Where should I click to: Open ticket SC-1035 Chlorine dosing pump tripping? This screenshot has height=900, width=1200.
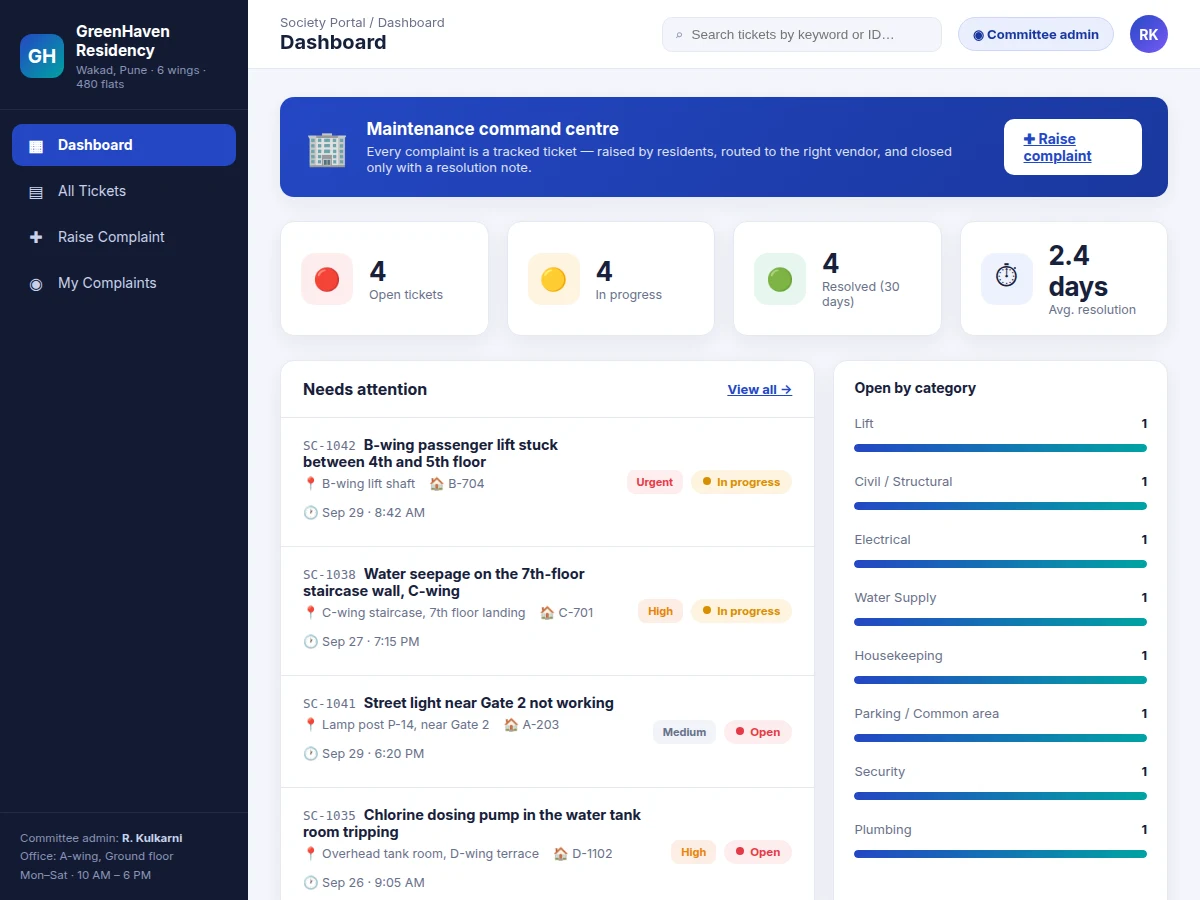(x=547, y=844)
